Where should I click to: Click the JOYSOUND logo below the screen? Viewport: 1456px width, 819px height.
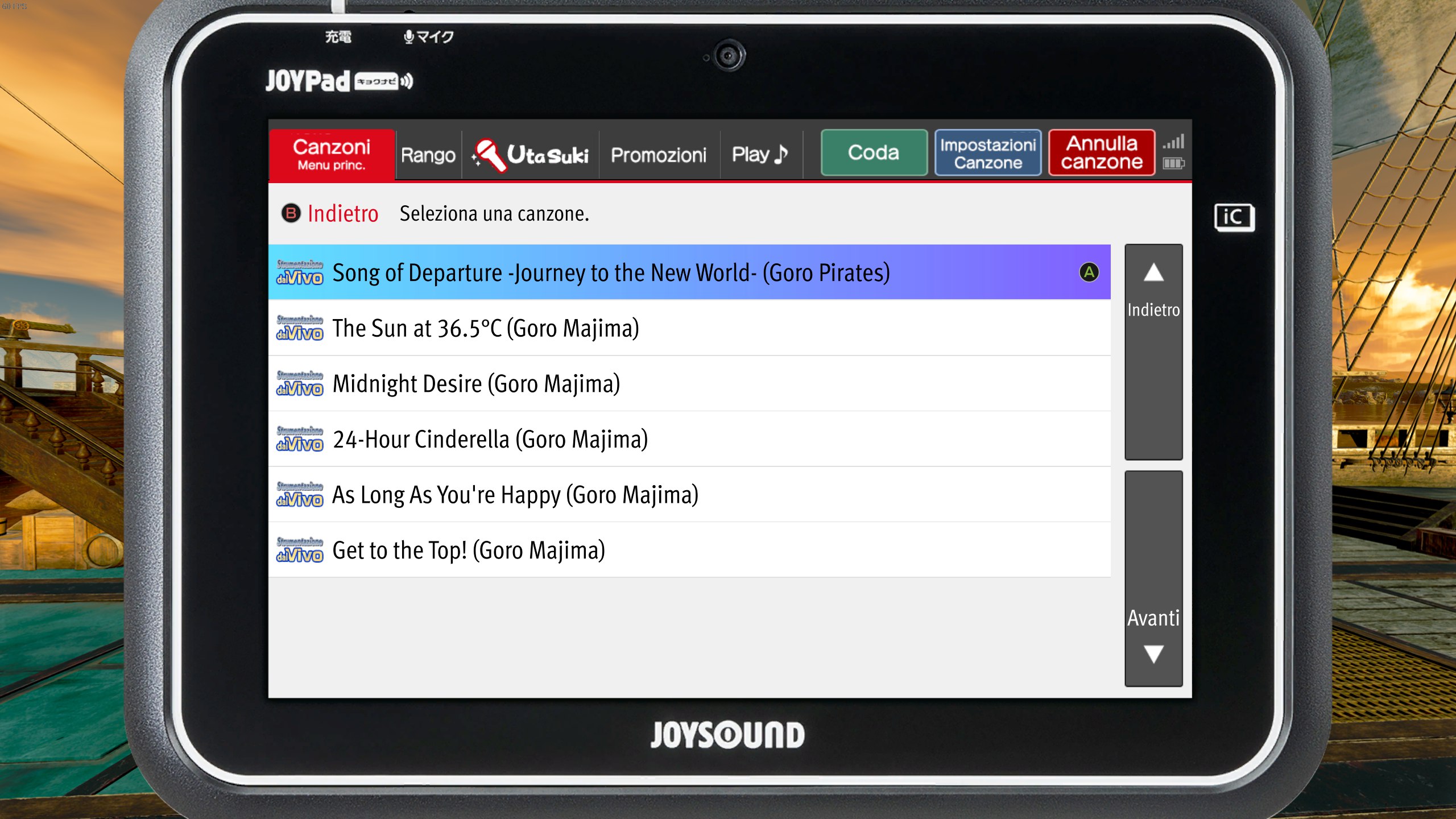click(x=727, y=735)
